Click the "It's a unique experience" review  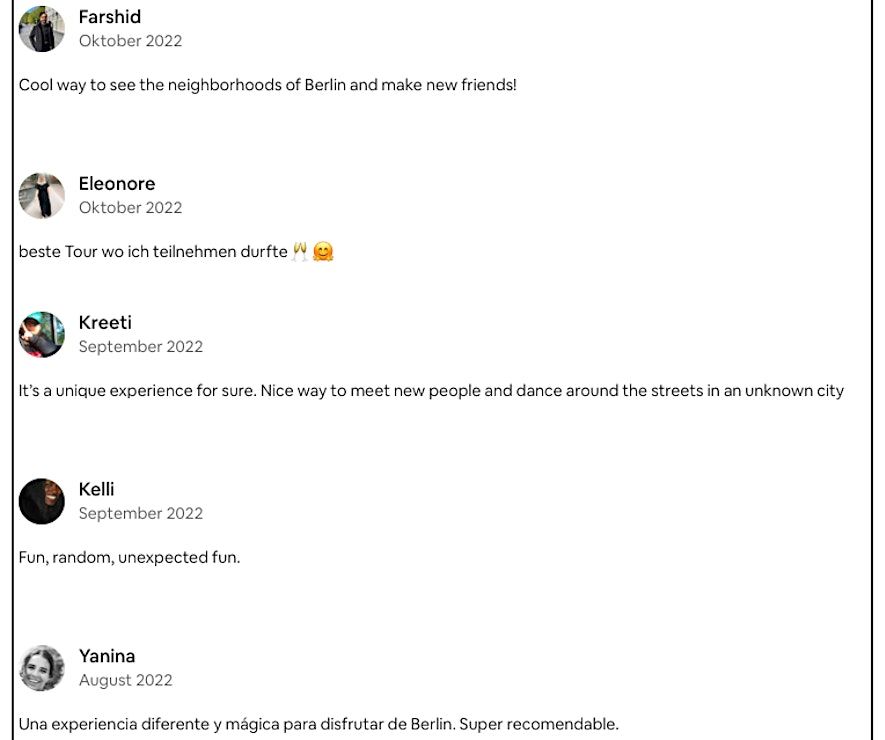pos(431,391)
